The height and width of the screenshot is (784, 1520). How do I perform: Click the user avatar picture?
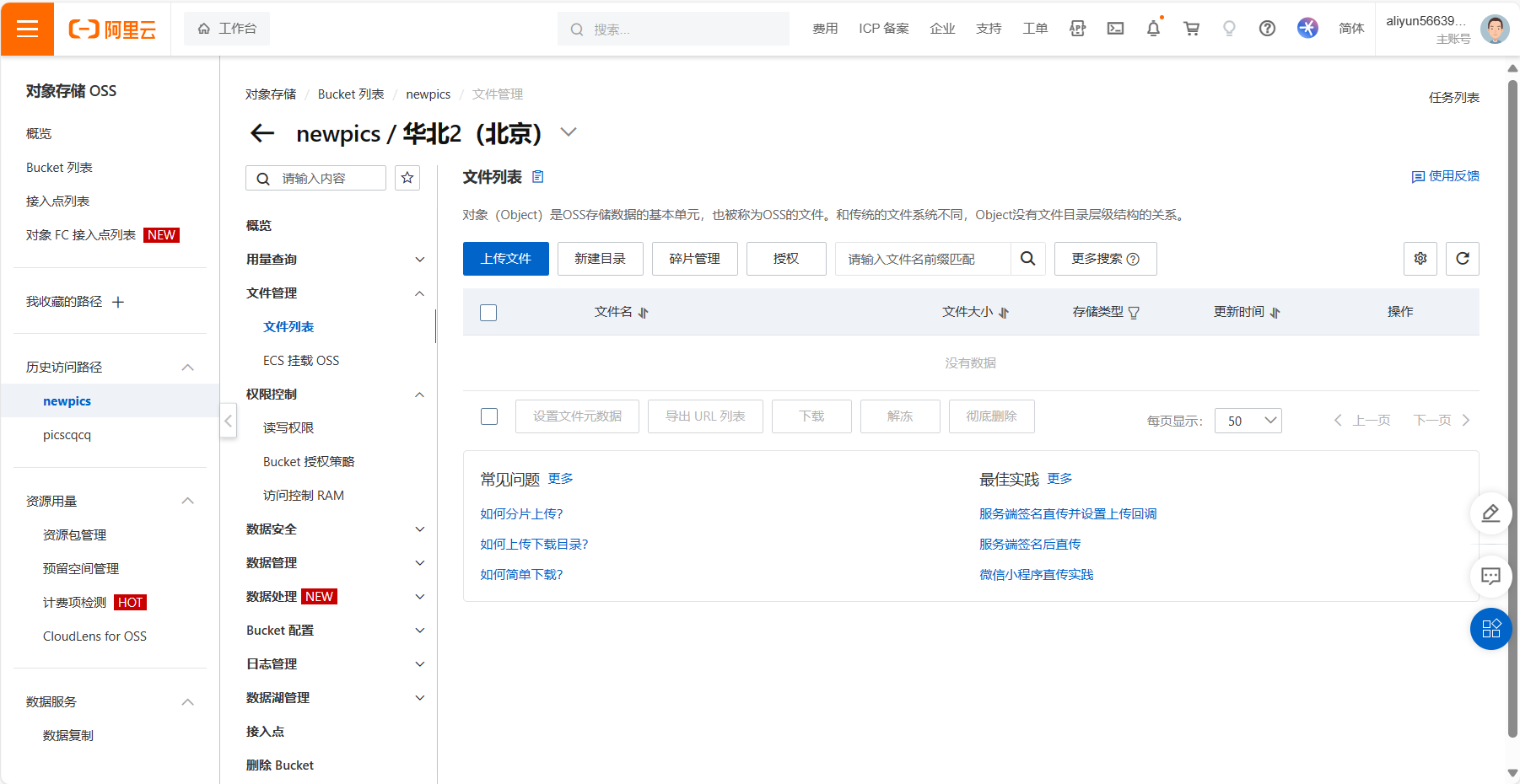[1495, 29]
